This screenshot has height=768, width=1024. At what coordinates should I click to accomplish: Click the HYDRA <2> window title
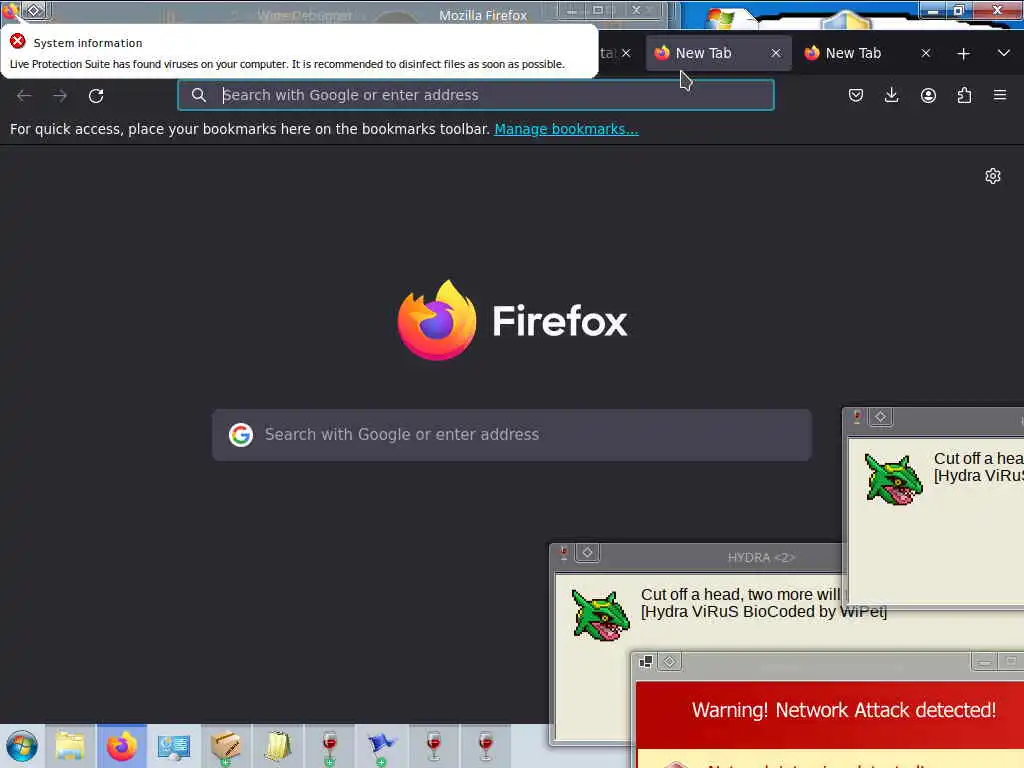point(761,558)
